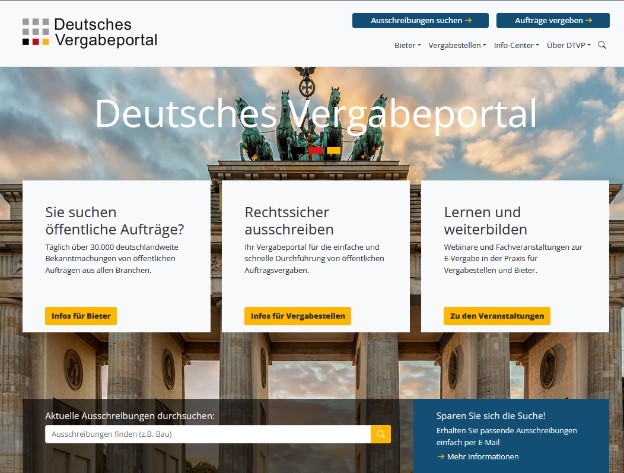Click the 'Aktuelle Ausschreibungen durchsuchen' label
Screen dimensions: 624x473
point(130,415)
